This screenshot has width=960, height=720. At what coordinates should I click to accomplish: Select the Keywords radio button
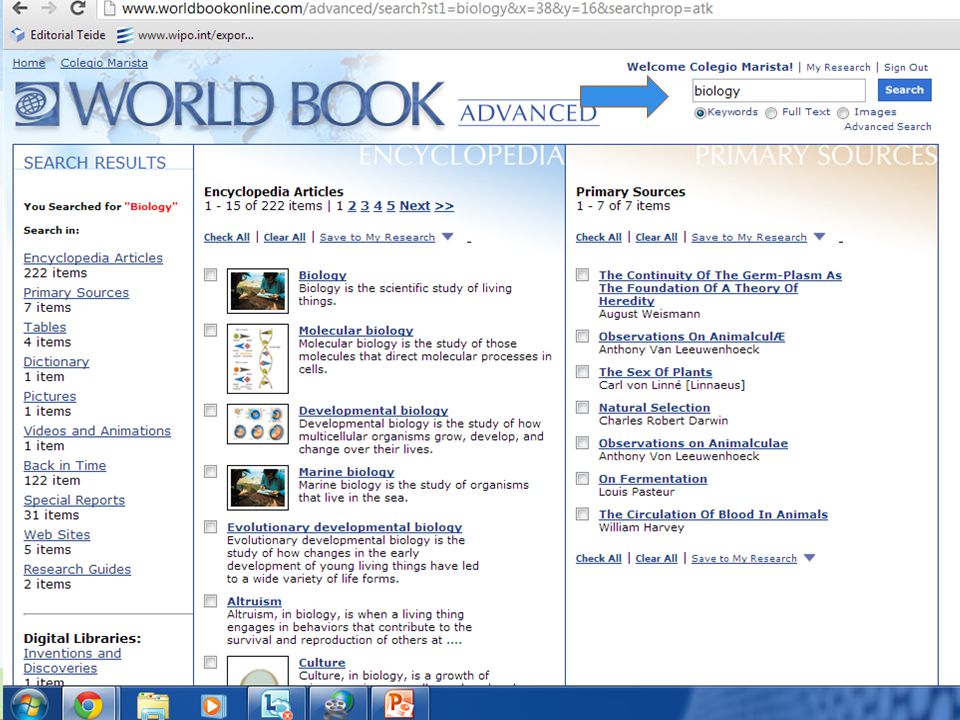(700, 113)
